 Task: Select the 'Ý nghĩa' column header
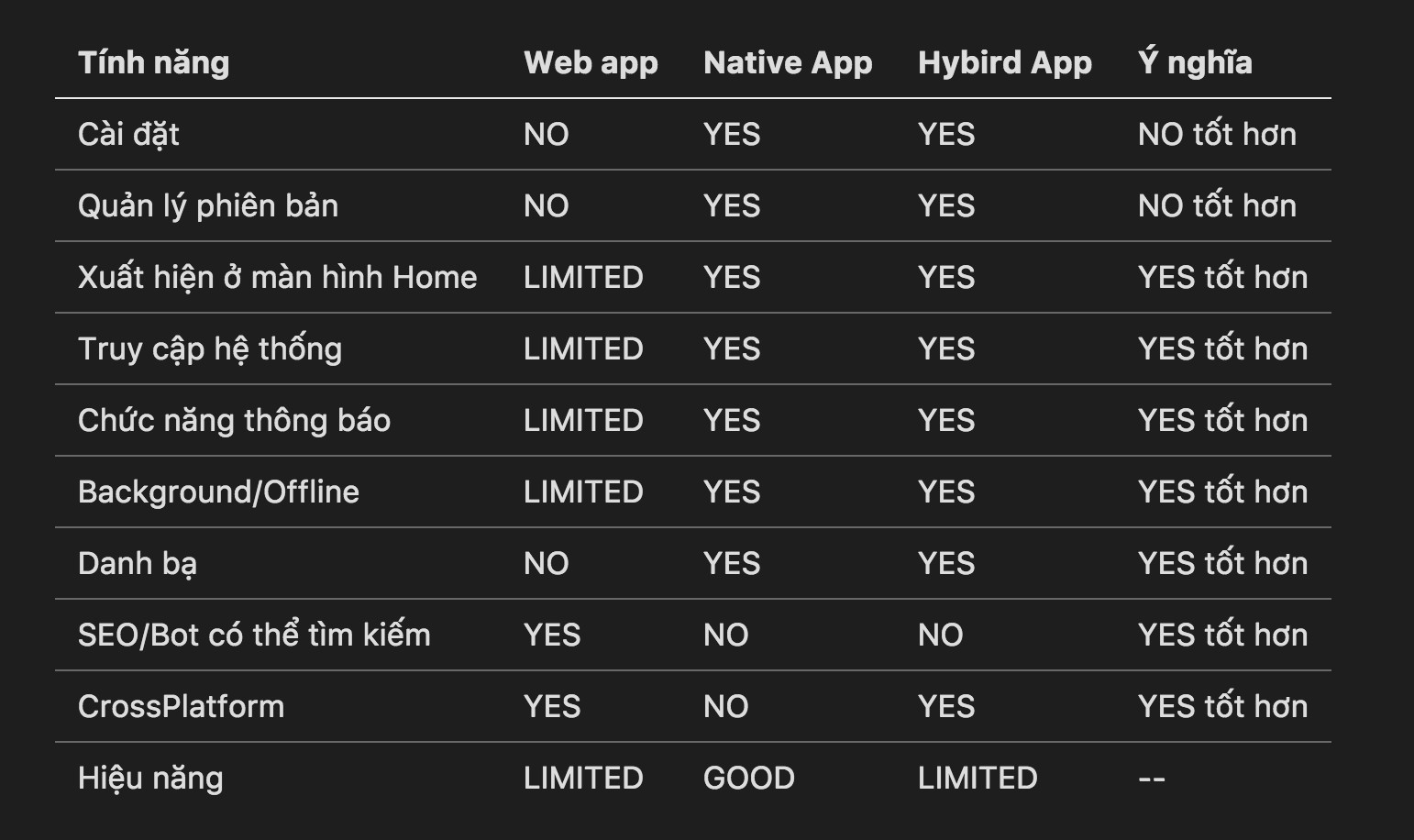coord(1194,62)
